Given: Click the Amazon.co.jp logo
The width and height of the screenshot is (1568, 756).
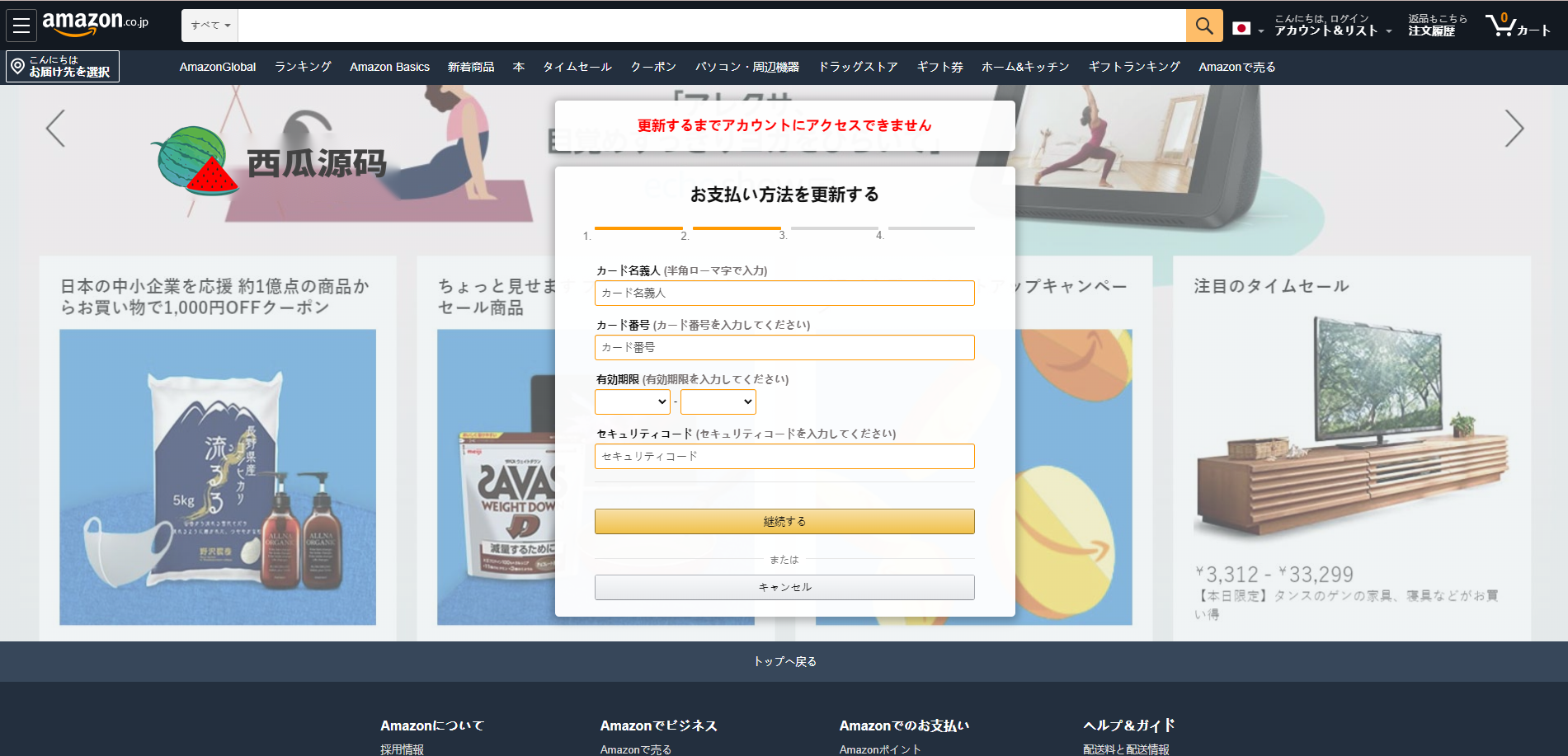Looking at the screenshot, I should pyautogui.click(x=95, y=24).
